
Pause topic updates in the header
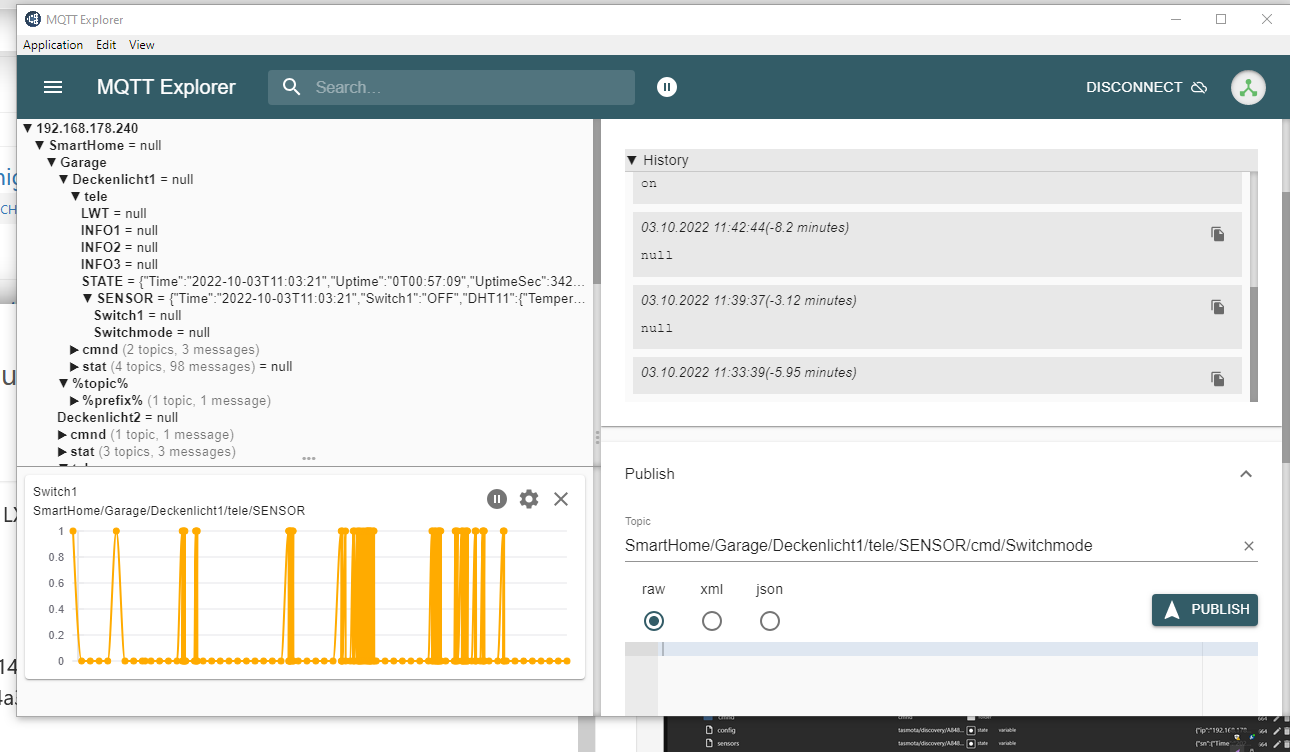(x=667, y=87)
